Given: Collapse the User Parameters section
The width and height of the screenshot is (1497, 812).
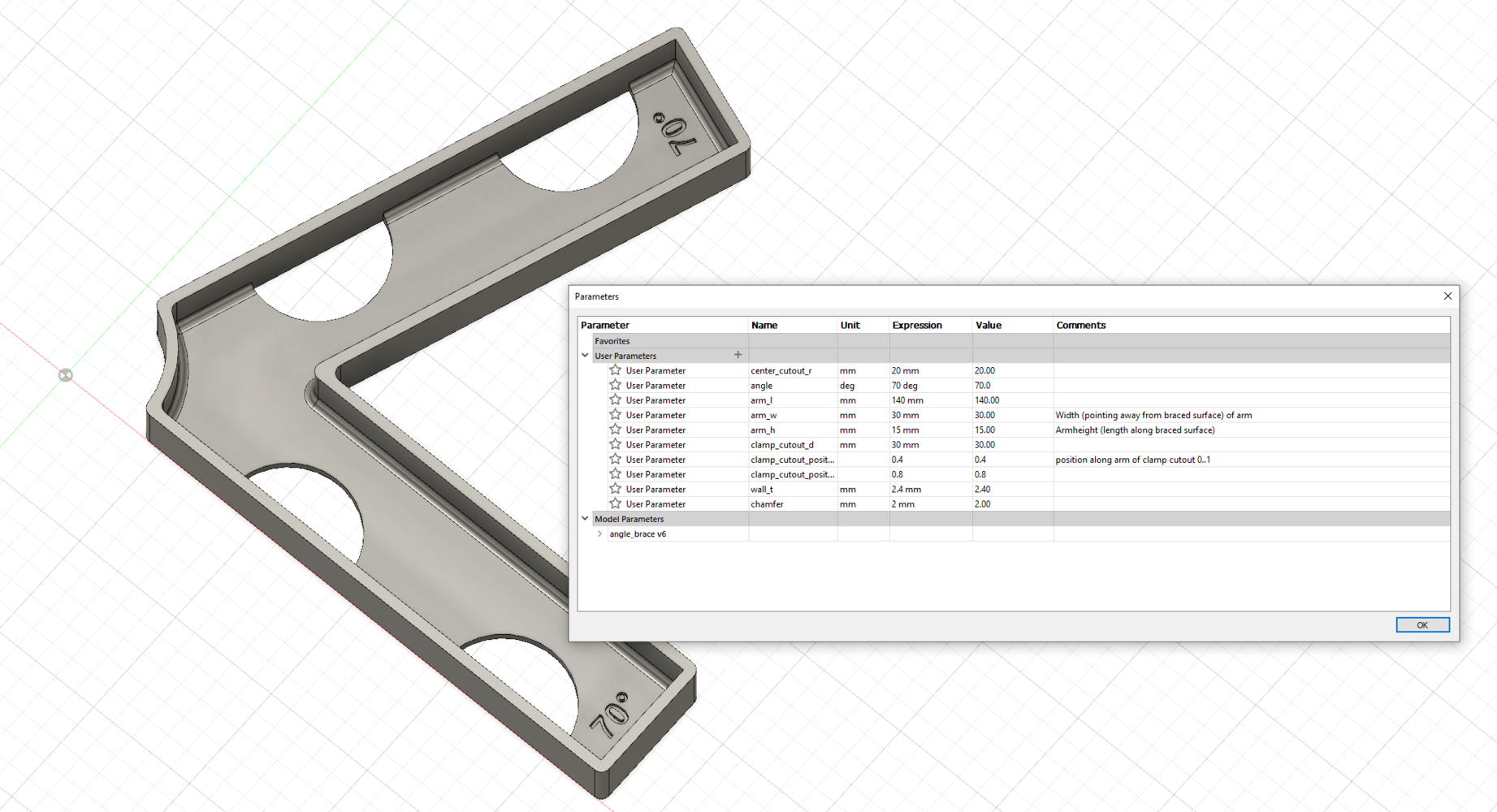Looking at the screenshot, I should pyautogui.click(x=585, y=356).
